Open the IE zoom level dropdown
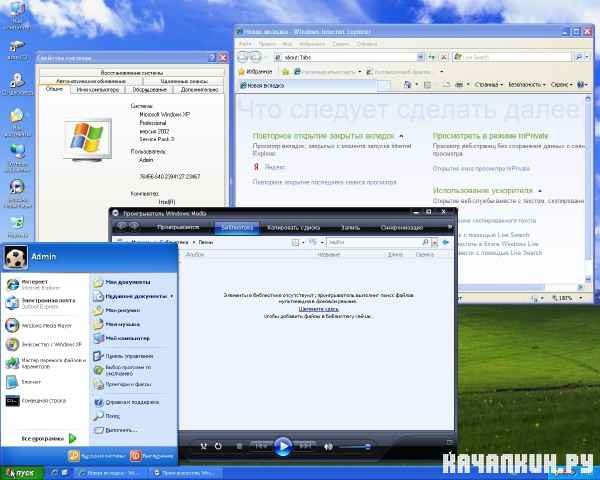The image size is (600, 480). point(581,298)
